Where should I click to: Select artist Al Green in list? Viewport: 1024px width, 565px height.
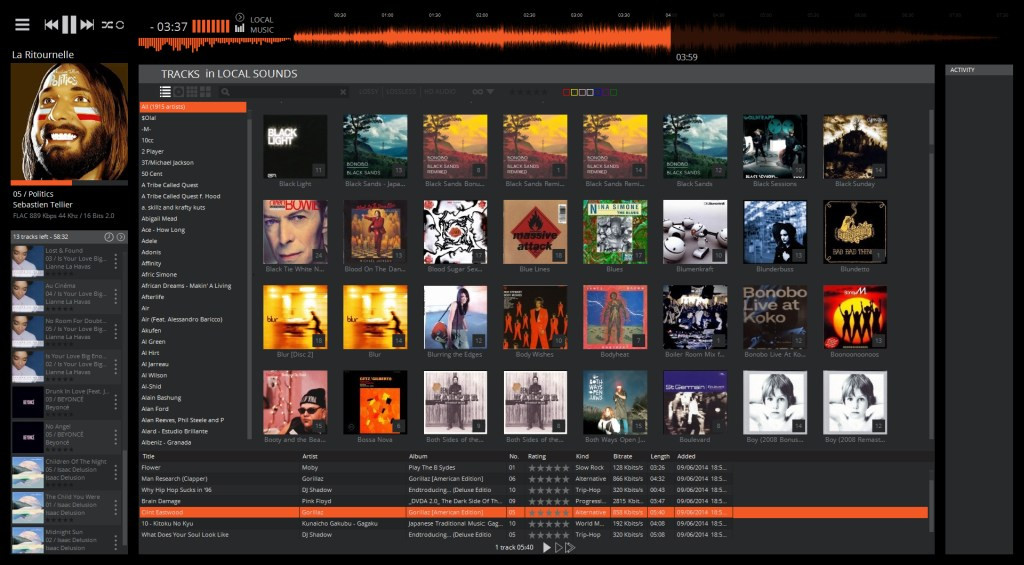tap(193, 342)
